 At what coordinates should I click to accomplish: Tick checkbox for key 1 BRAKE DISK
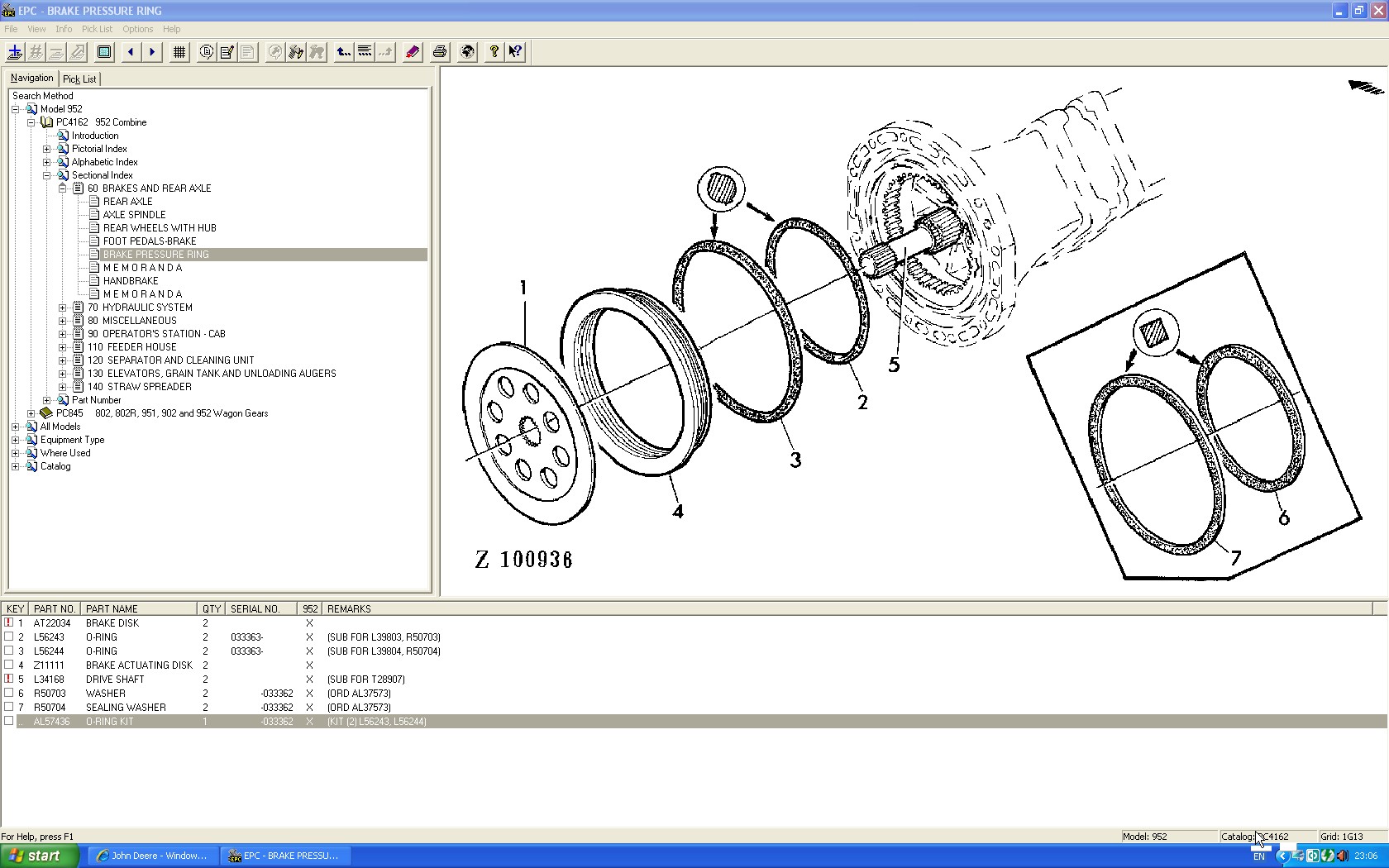pyautogui.click(x=9, y=622)
